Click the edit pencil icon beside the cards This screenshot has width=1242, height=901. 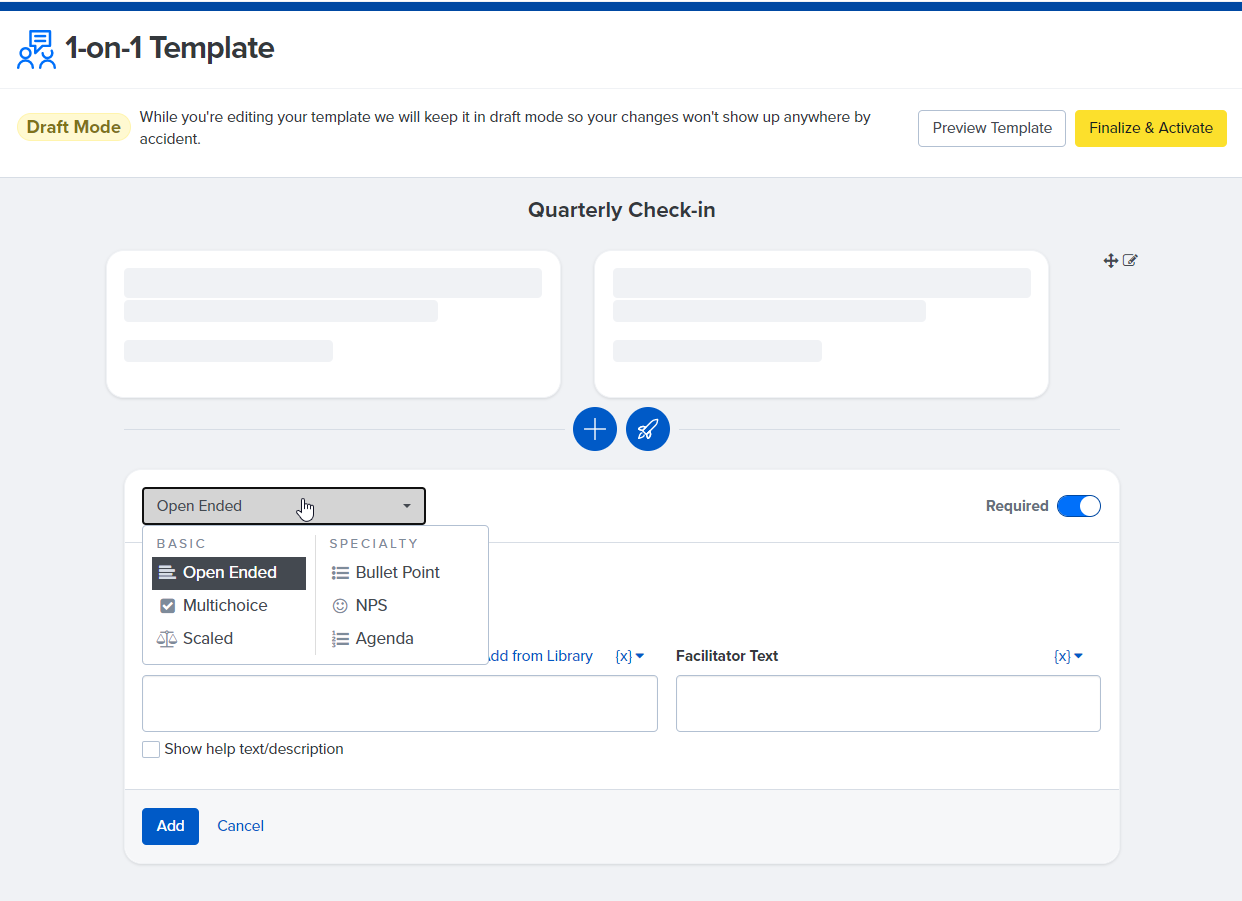tap(1130, 261)
